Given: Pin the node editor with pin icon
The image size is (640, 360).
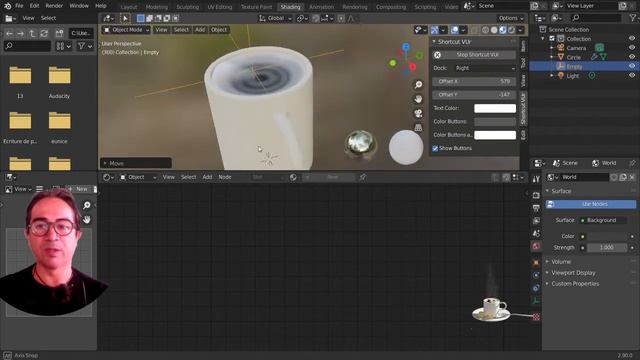Looking at the screenshot, I should (x=362, y=177).
